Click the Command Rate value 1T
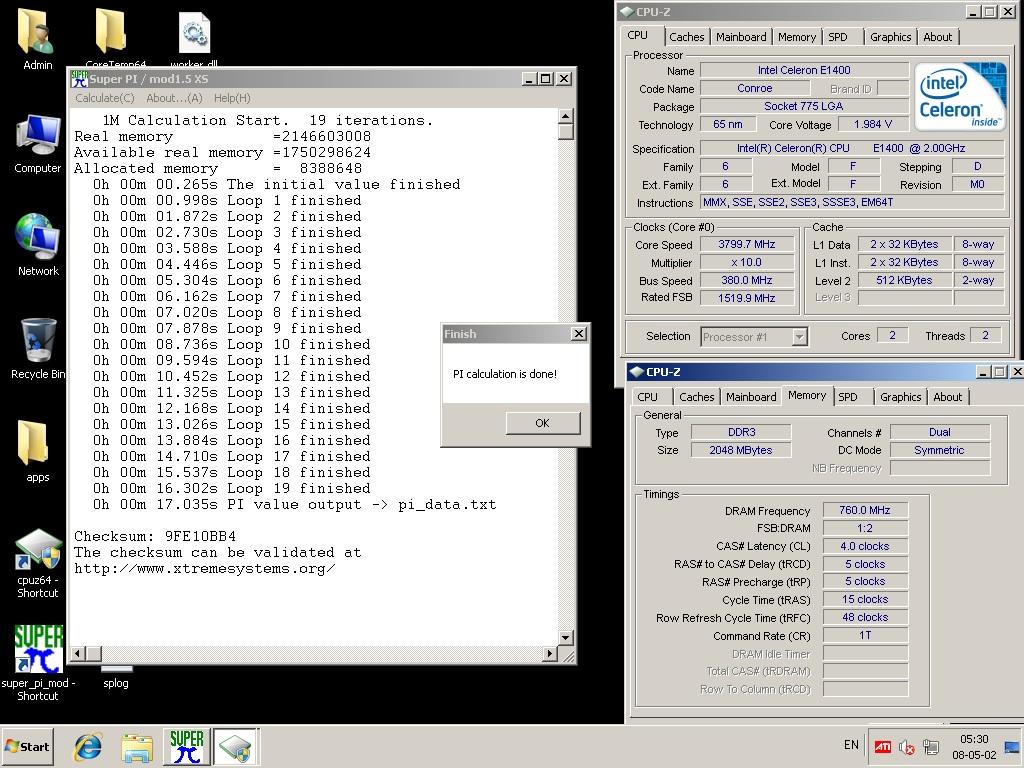 tap(865, 635)
